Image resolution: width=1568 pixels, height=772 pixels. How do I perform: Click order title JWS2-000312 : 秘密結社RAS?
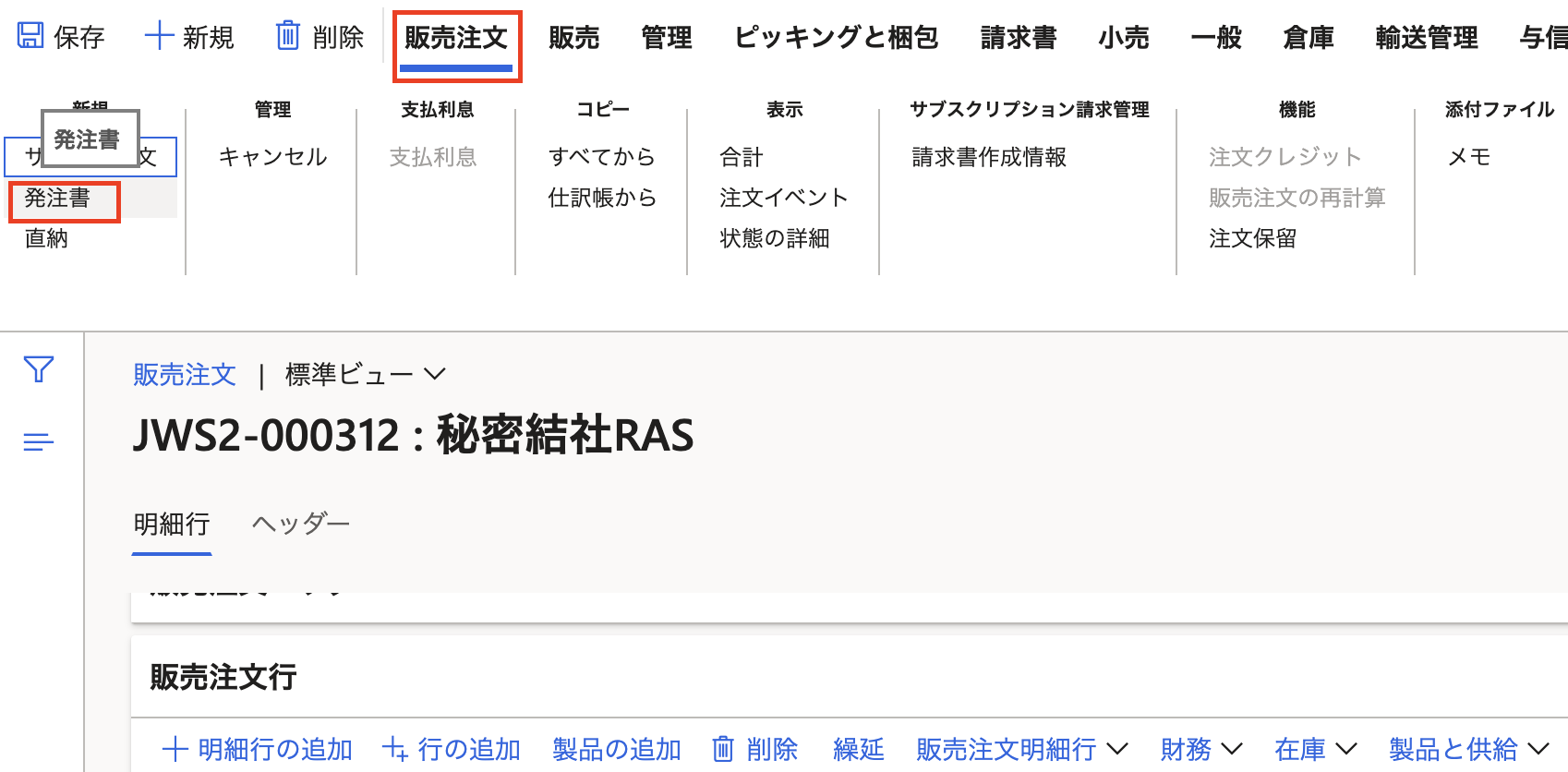click(x=414, y=435)
